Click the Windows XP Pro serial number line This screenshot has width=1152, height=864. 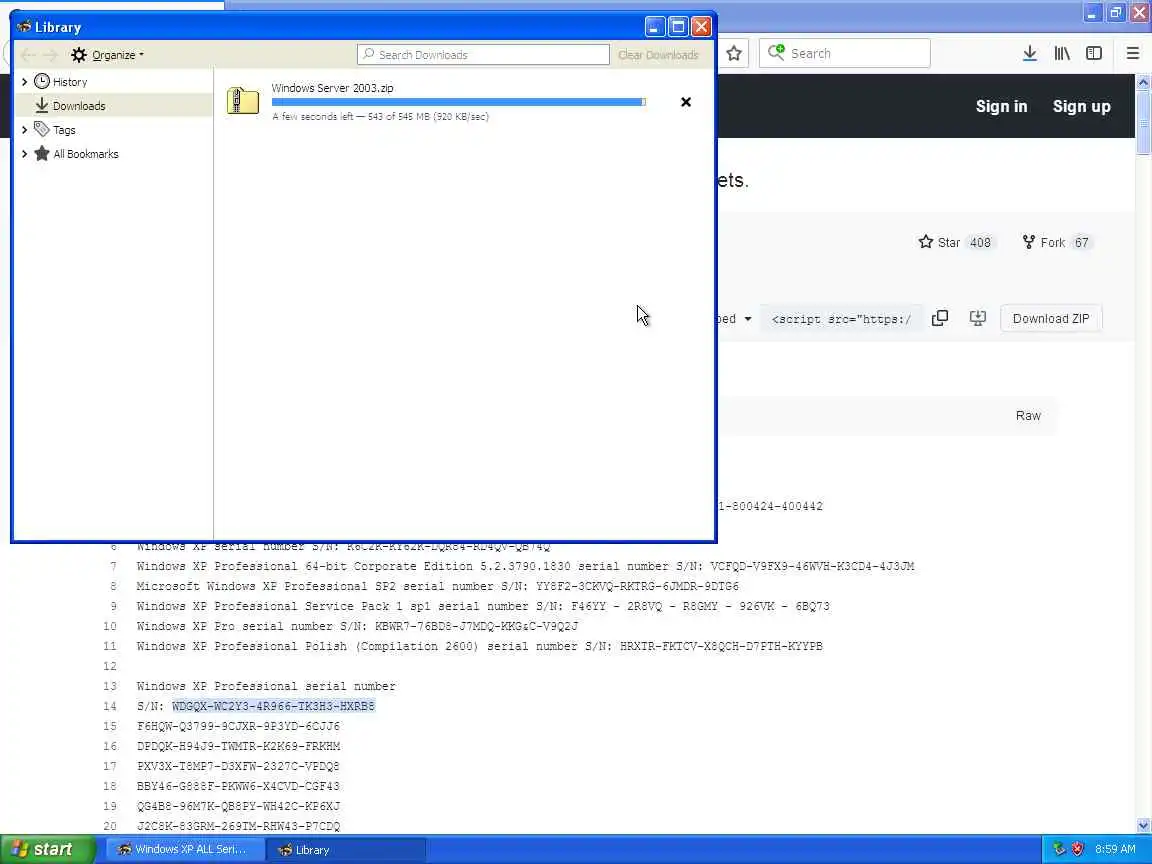point(357,626)
